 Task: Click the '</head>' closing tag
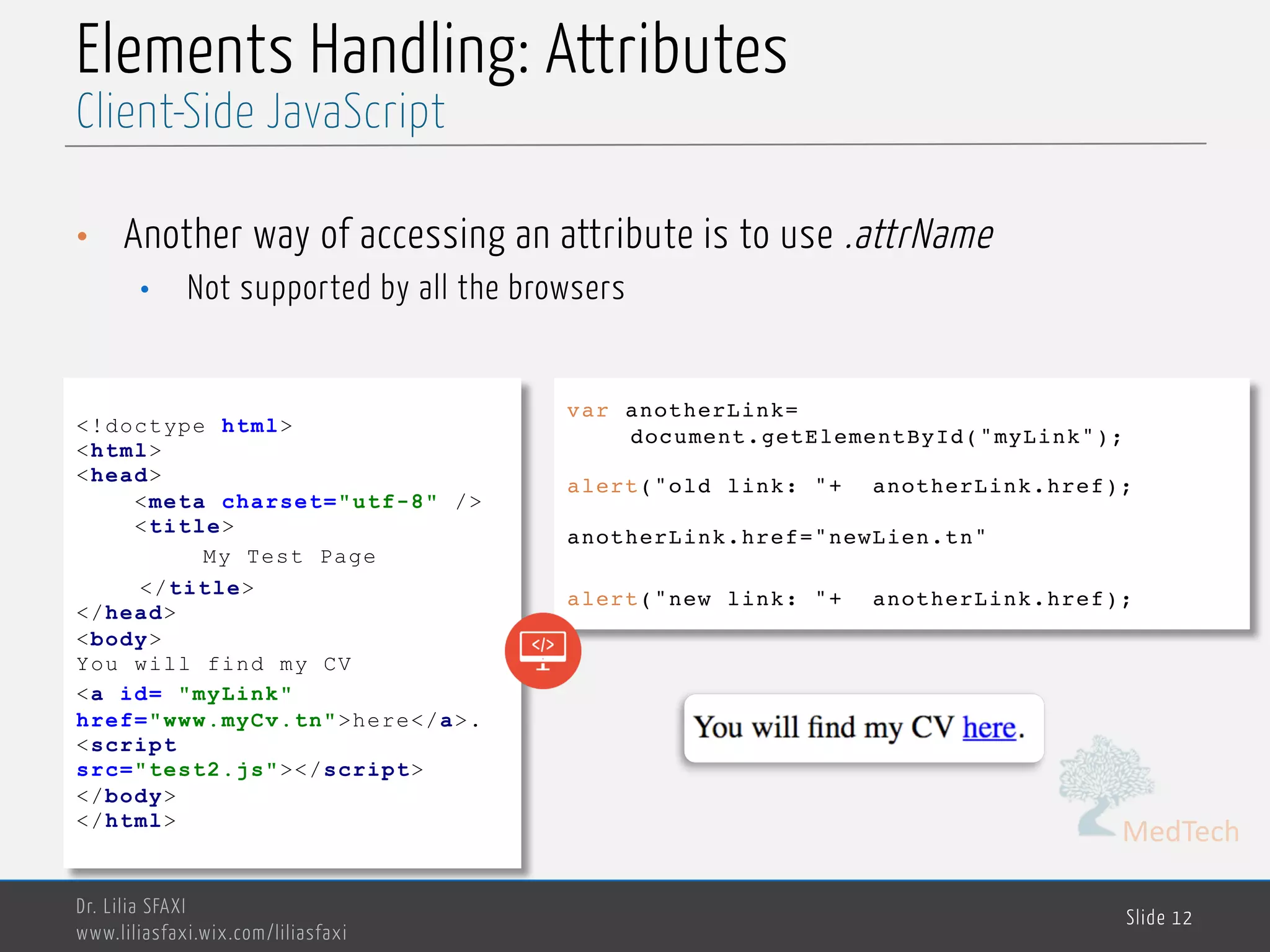click(x=126, y=613)
